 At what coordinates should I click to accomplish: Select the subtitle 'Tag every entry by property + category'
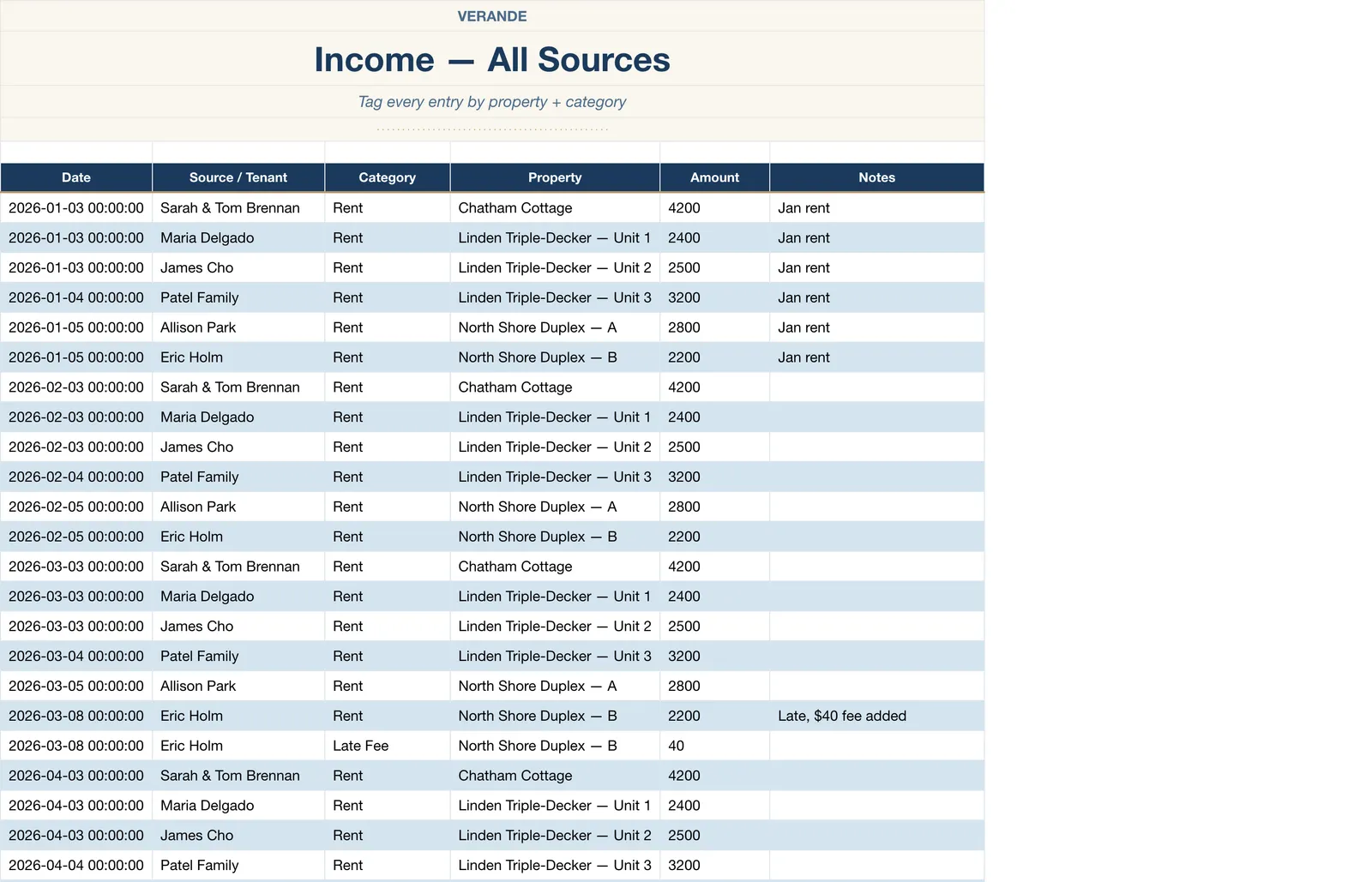[492, 102]
